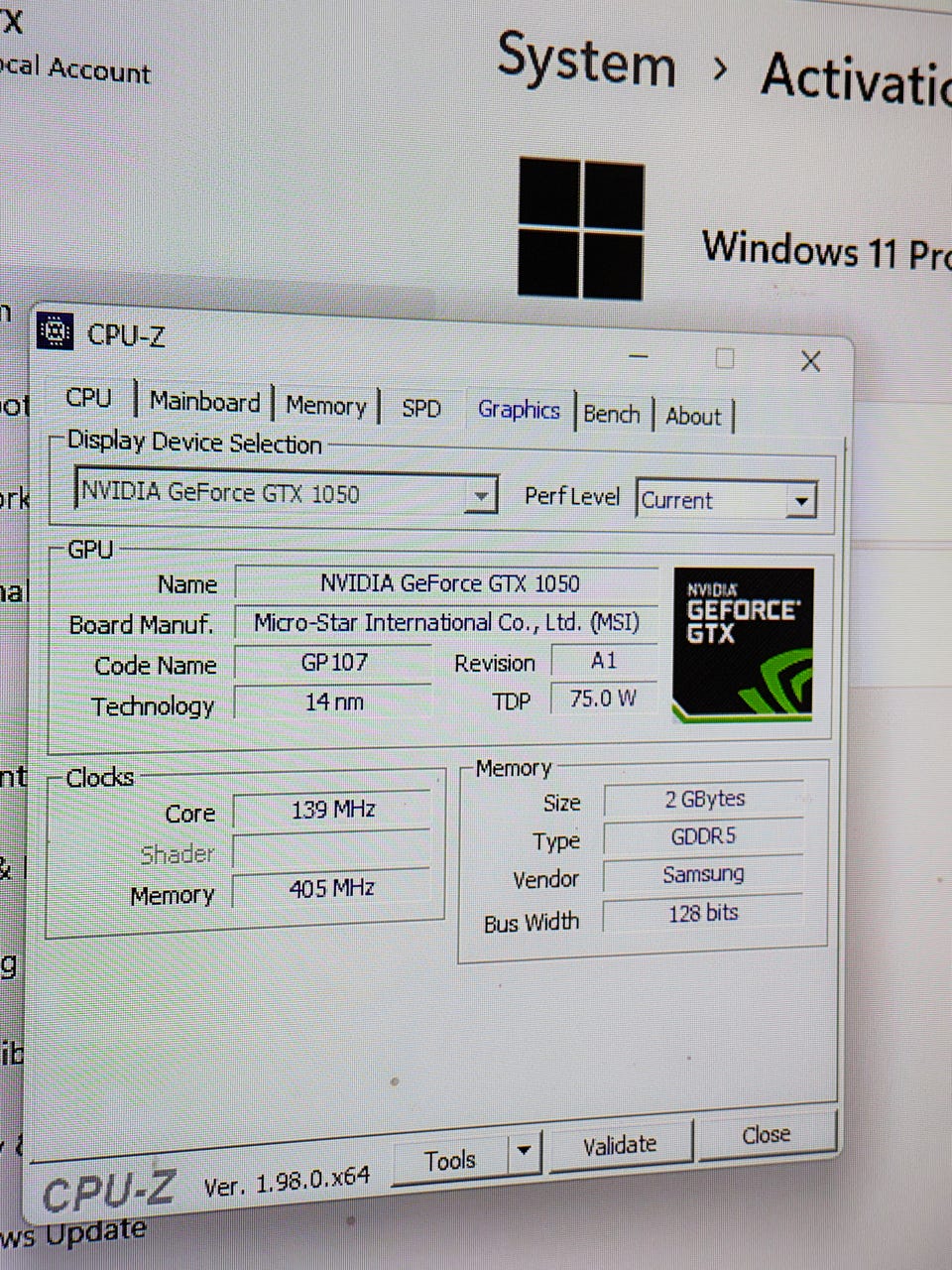Click the System breadcrumb in Settings
Screen dimensions: 952x1270
(586, 60)
